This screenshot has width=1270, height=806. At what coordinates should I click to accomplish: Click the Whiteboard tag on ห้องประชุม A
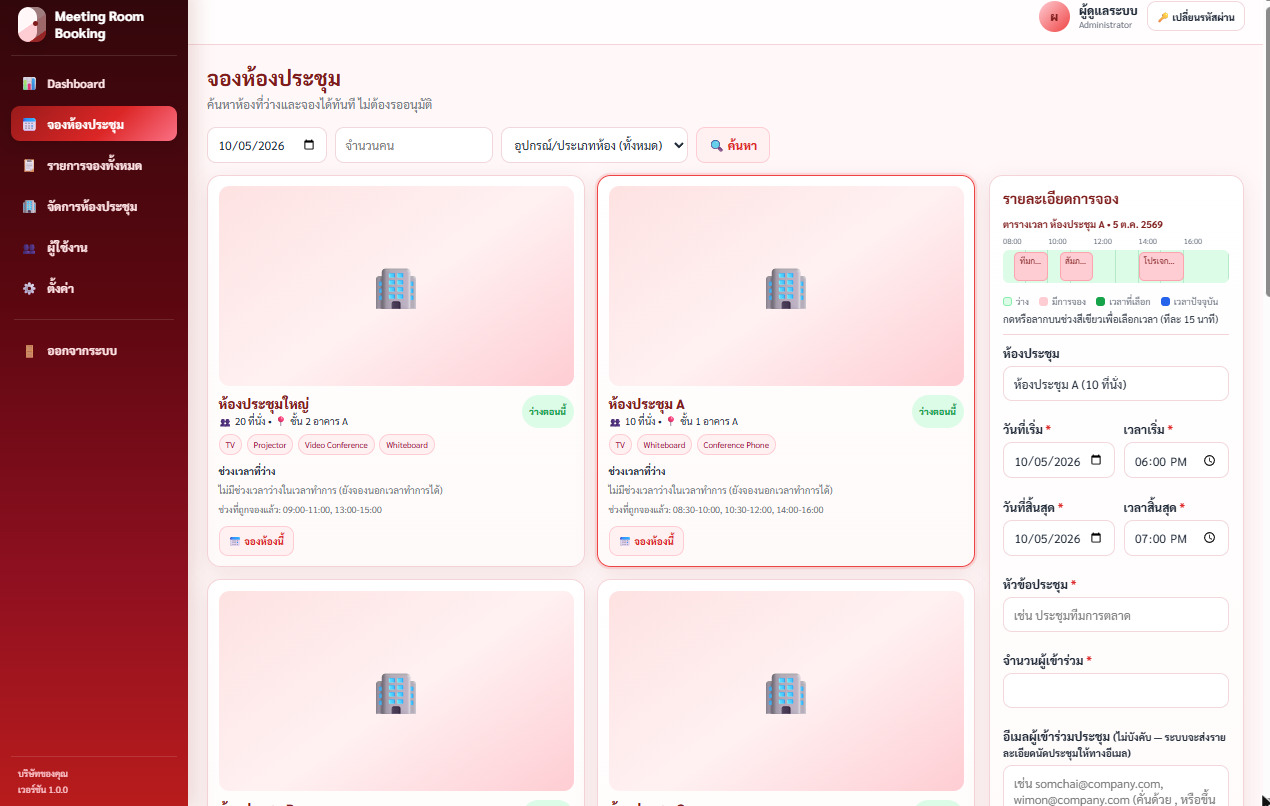click(664, 445)
